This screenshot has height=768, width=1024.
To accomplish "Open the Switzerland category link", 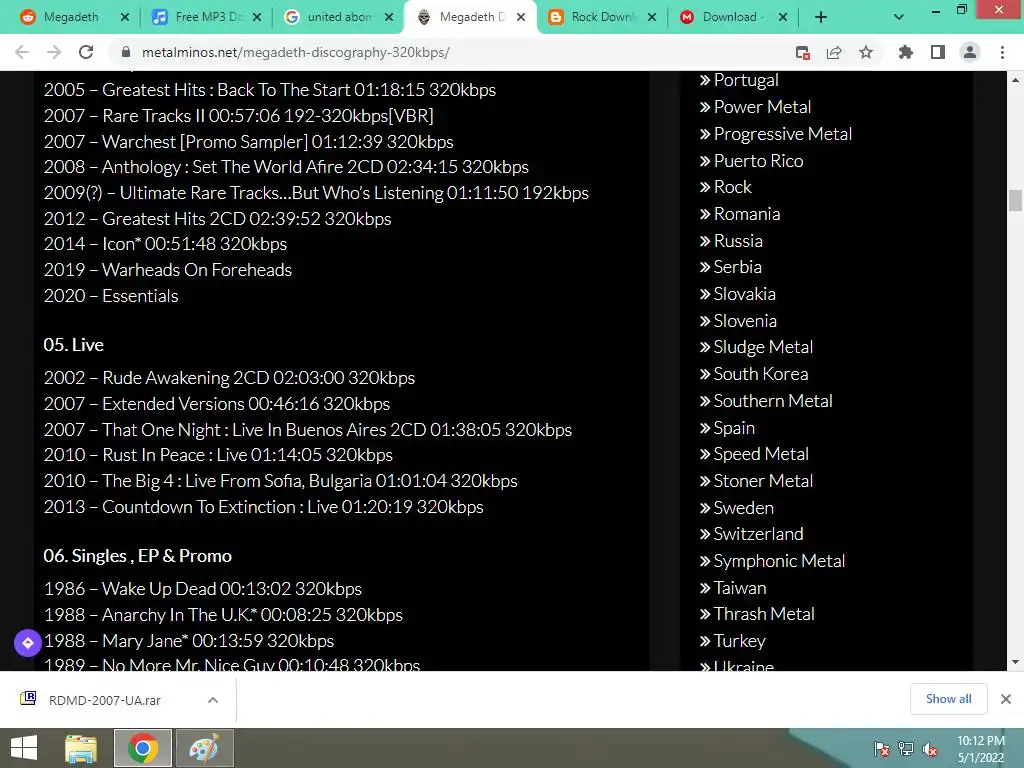I will click(x=758, y=534).
